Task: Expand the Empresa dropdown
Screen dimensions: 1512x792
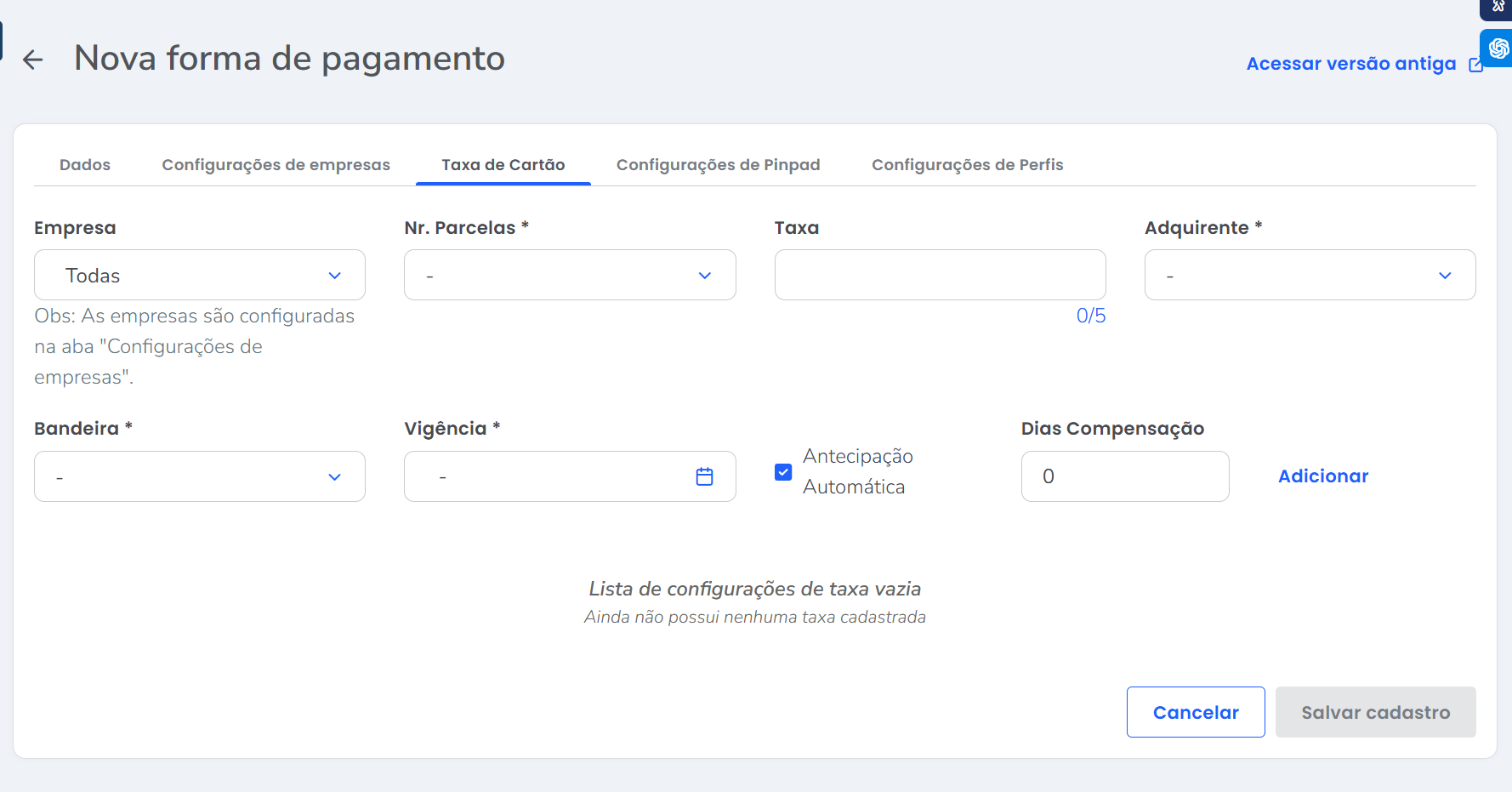Action: click(x=200, y=276)
